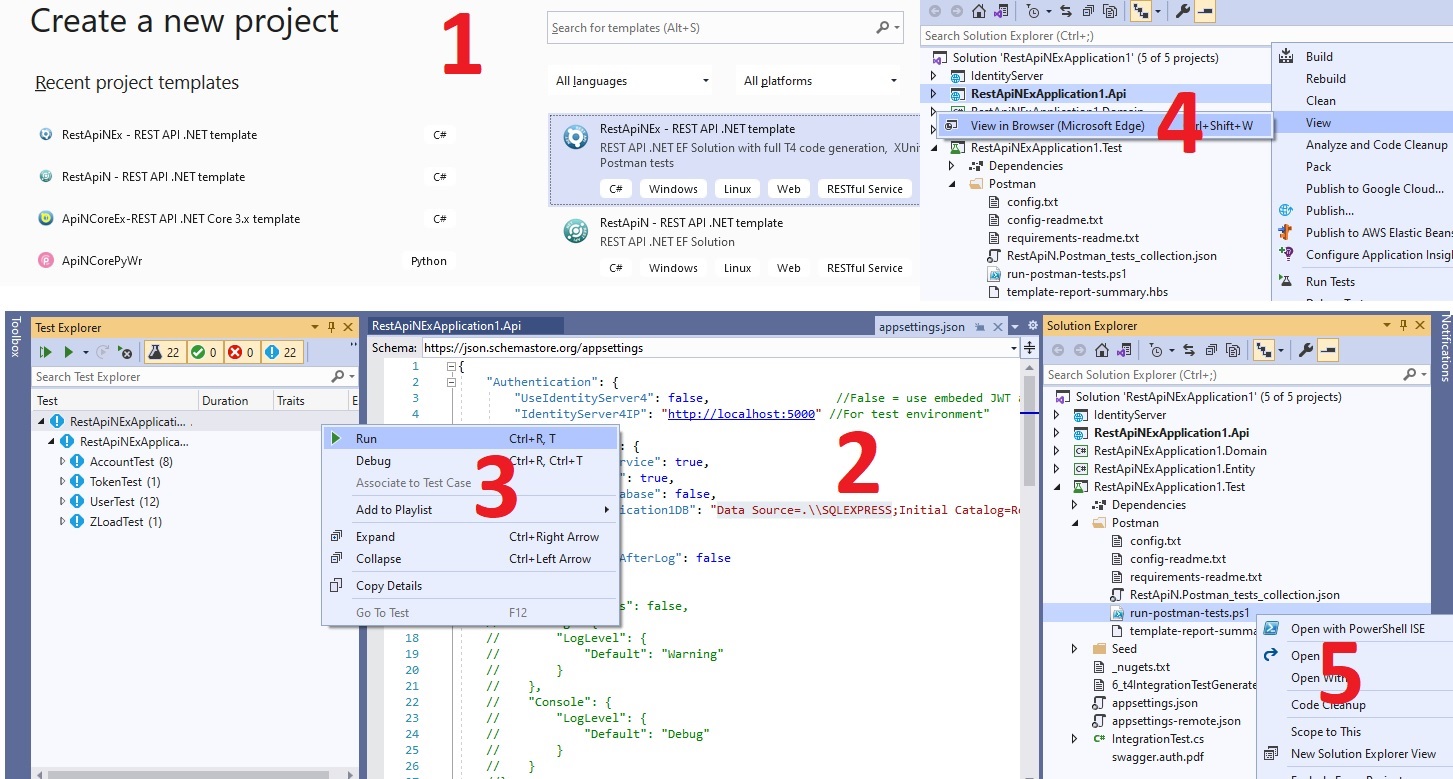Image resolution: width=1453 pixels, height=779 pixels.
Task: Toggle Pending Changes Filter in titled Solution Explorer
Action: (x=1156, y=350)
